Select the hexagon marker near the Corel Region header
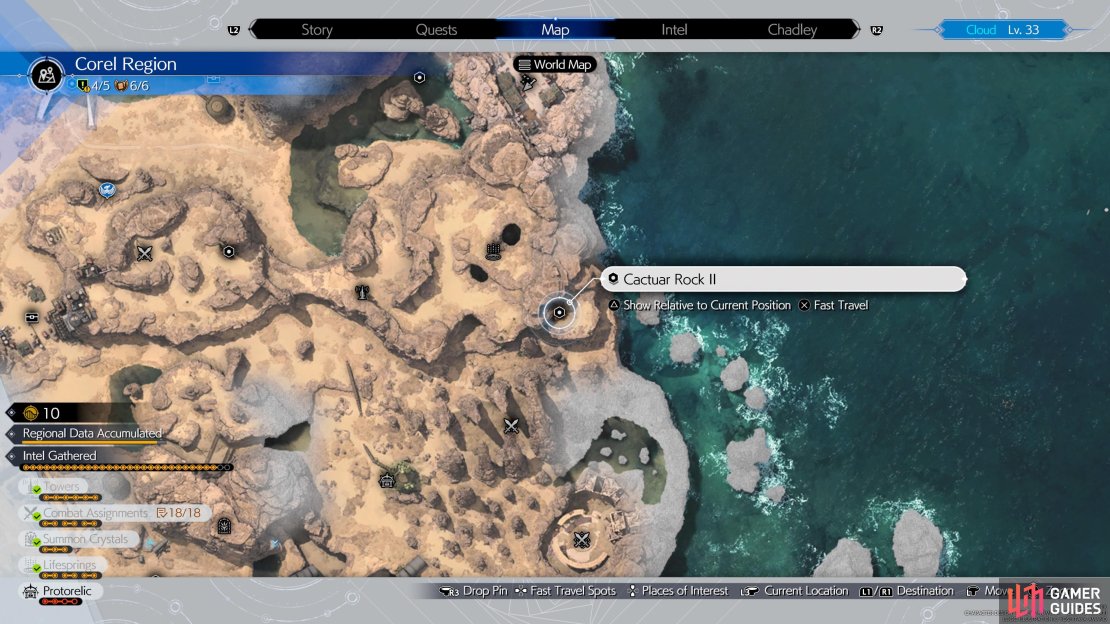The width and height of the screenshot is (1110, 624). tap(419, 77)
